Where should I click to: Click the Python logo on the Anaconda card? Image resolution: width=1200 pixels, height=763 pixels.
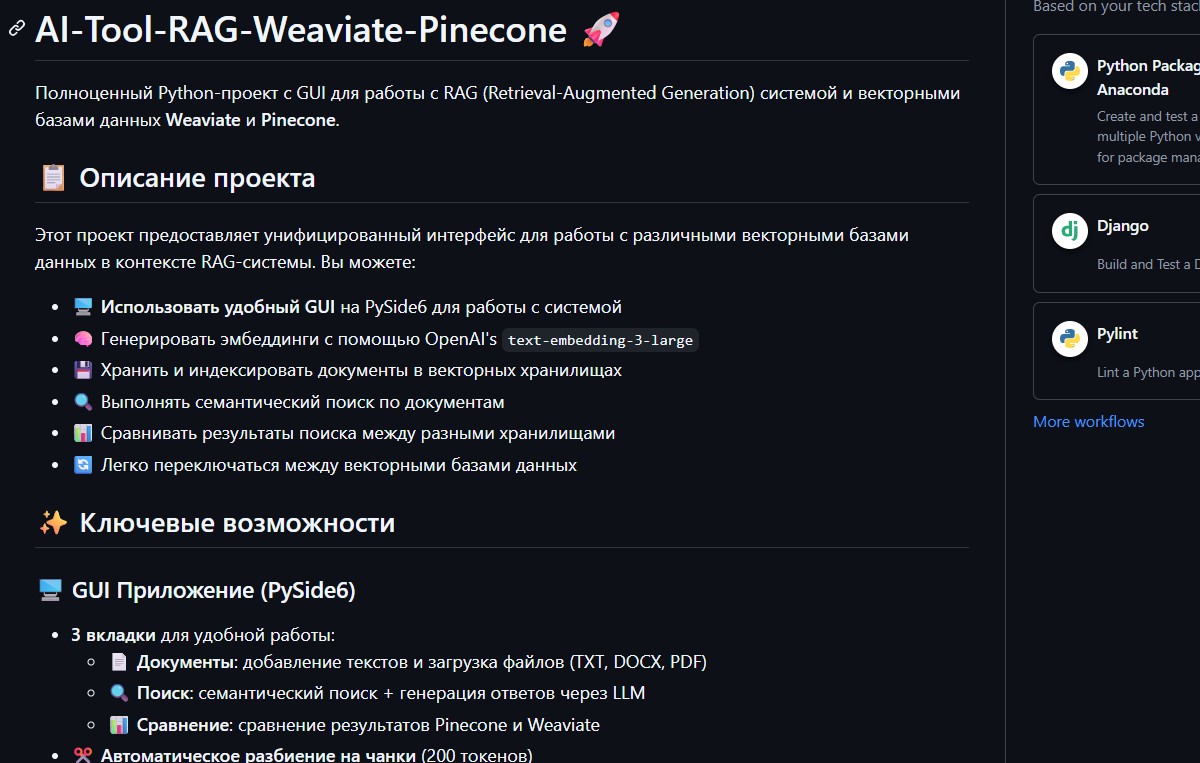(1069, 72)
